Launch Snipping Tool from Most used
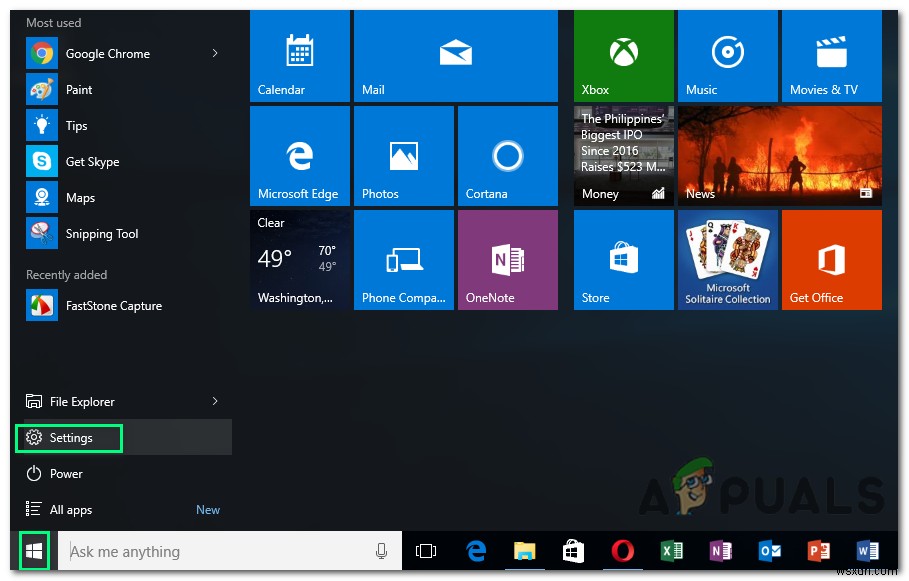 (101, 234)
